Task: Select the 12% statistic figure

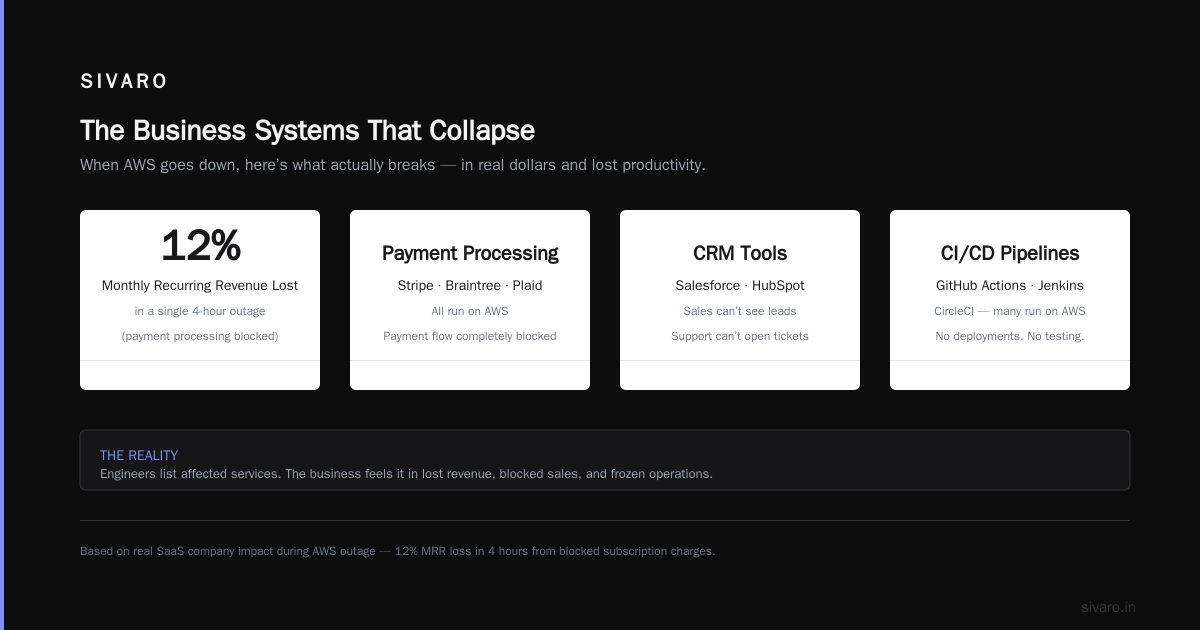Action: coord(200,246)
